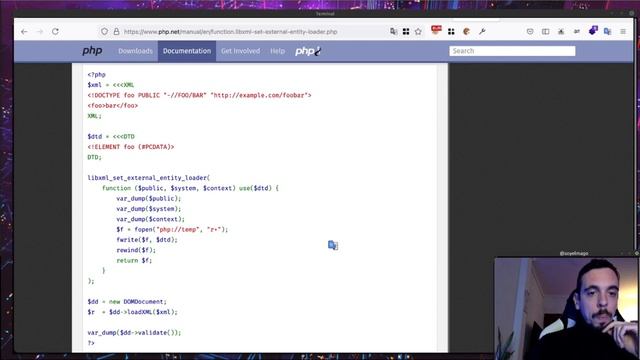Click the blue translate extension toolbar icon
This screenshot has height=360, width=640.
click(607, 31)
